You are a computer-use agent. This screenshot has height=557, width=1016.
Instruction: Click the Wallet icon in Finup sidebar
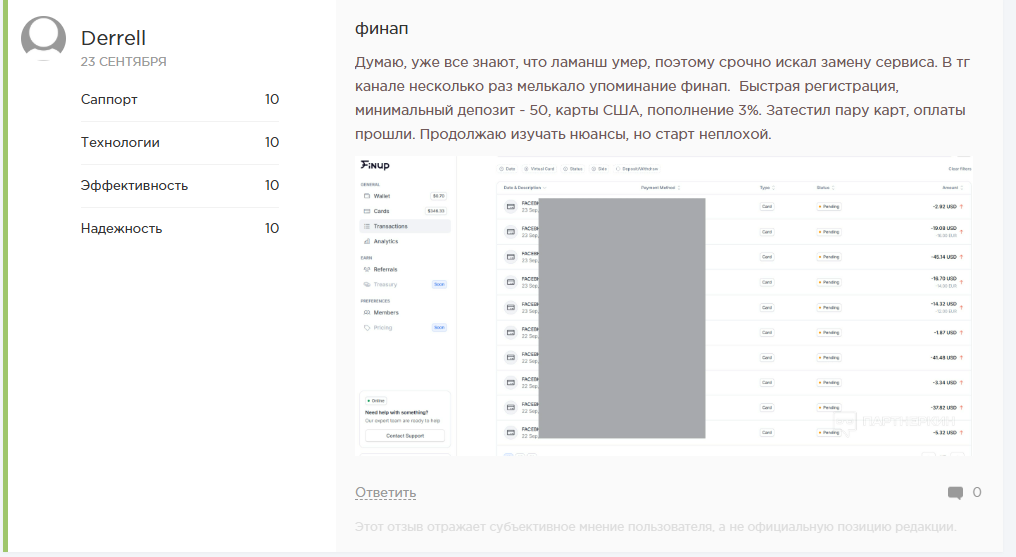coord(367,196)
